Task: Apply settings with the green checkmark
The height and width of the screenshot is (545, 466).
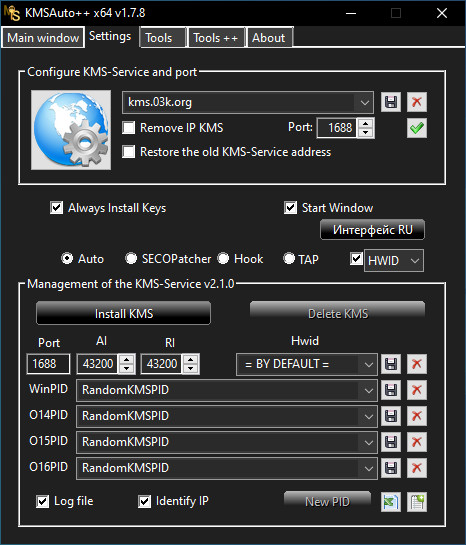Action: click(417, 128)
